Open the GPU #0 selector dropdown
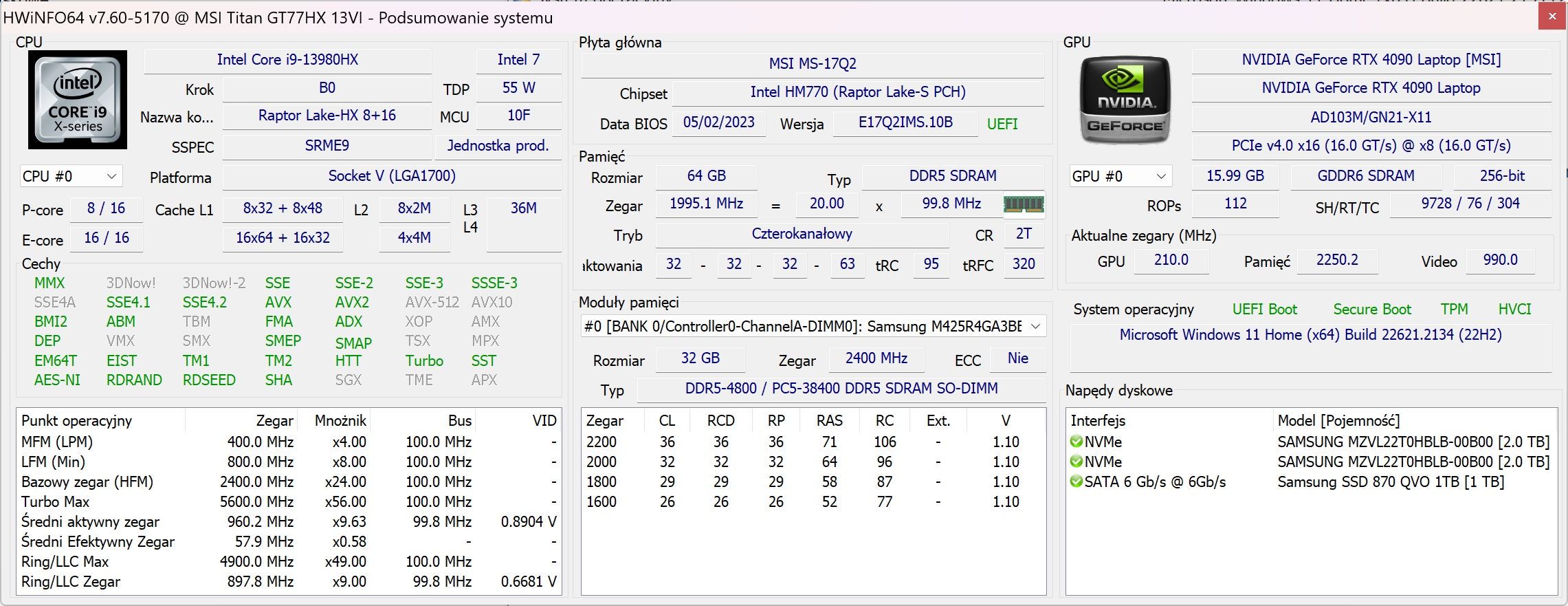Image resolution: width=1568 pixels, height=606 pixels. pyautogui.click(x=1120, y=176)
